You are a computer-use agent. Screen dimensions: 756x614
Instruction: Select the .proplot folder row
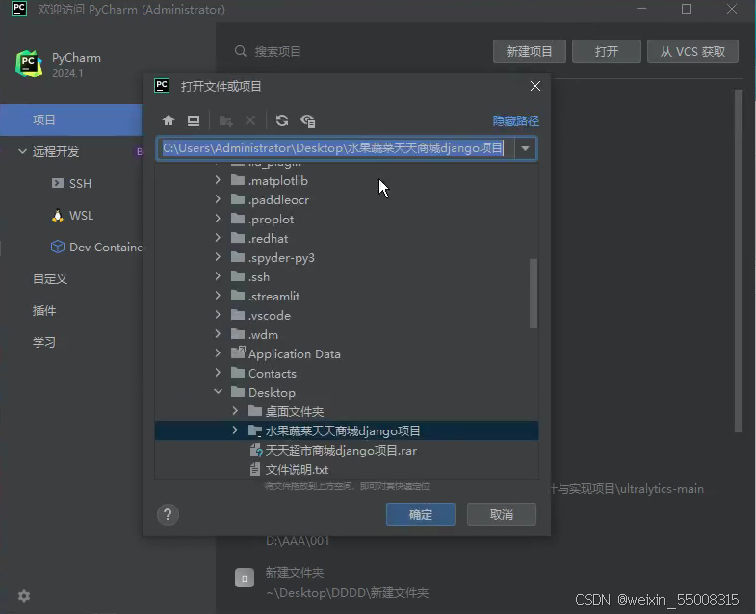click(x=346, y=219)
